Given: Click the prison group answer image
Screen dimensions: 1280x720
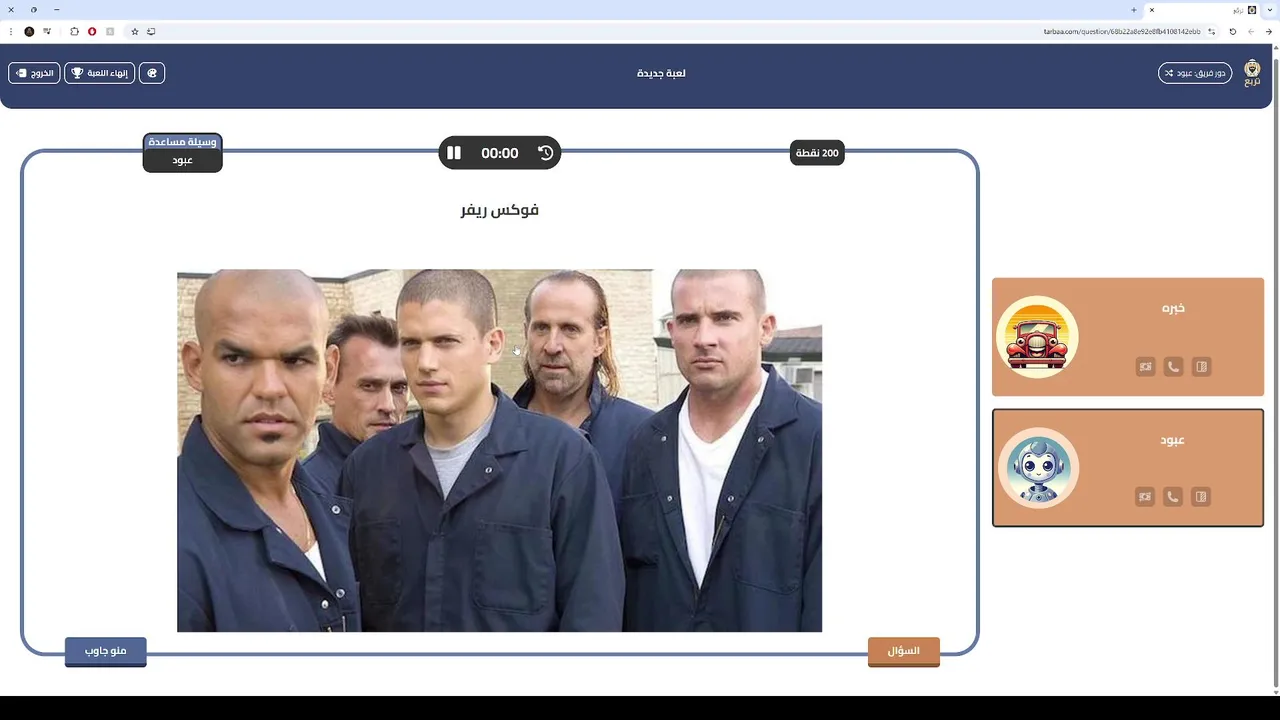Looking at the screenshot, I should 499,450.
